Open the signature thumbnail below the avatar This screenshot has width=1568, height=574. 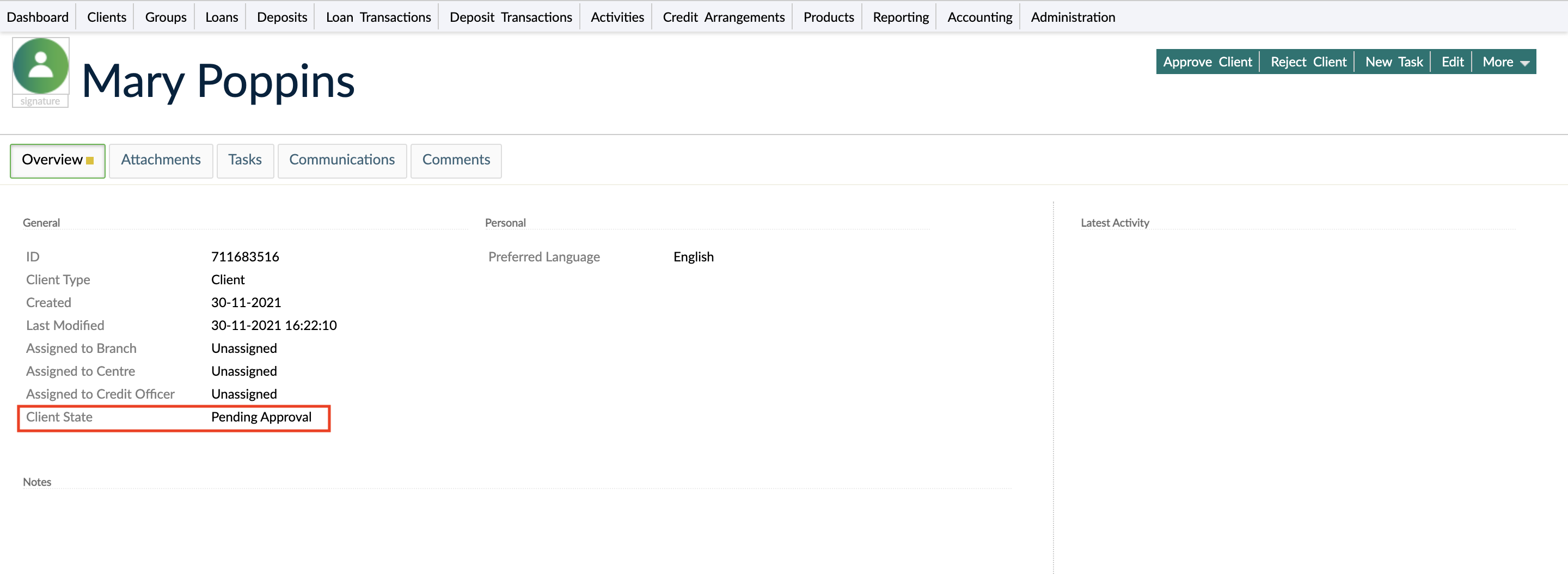(x=40, y=102)
